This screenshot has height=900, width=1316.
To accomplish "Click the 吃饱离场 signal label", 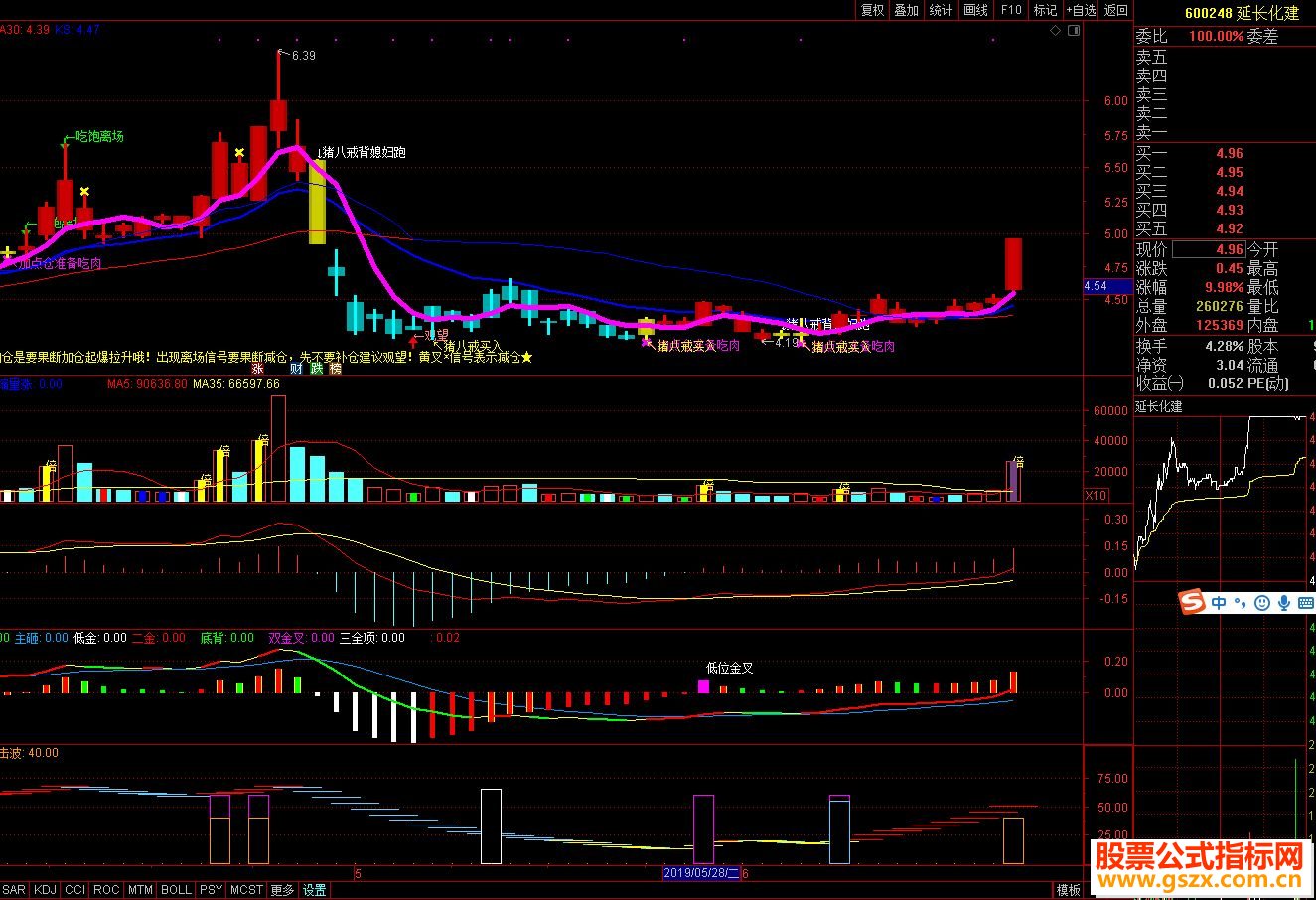I will tap(99, 136).
